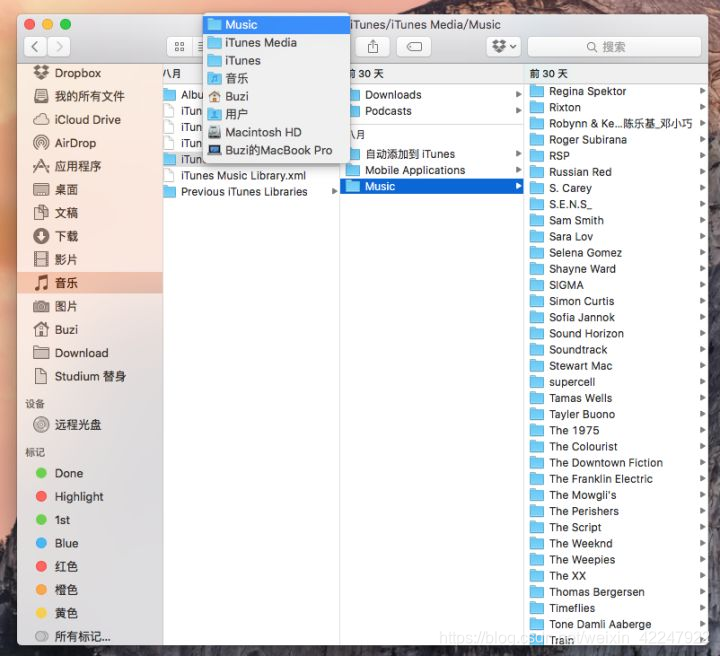The width and height of the screenshot is (720, 656).
Task: Expand the Podcasts folder arrow
Action: tap(518, 111)
